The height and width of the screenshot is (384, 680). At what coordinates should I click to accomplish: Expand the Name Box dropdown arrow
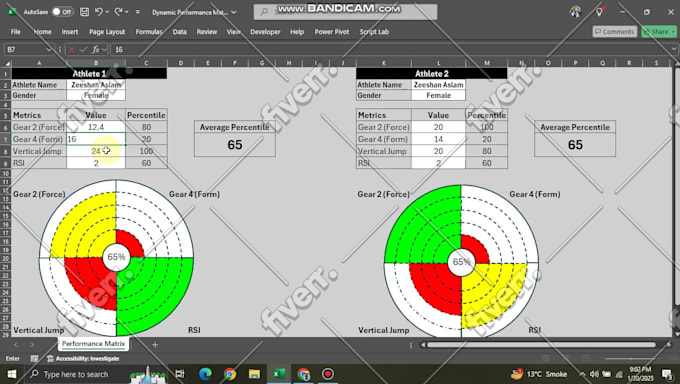pos(49,49)
